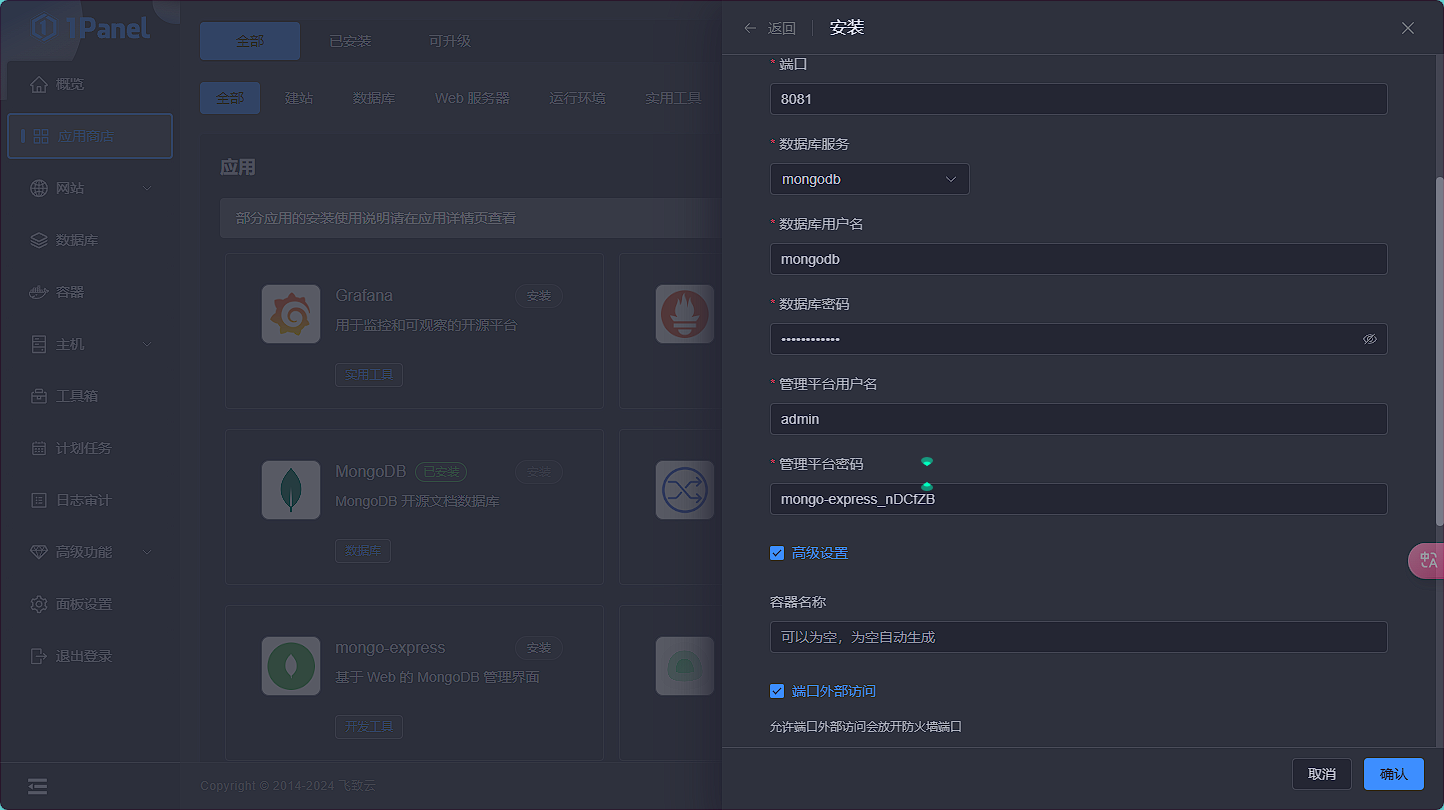Expand the 高级功能 sidebar menu
1444x810 pixels.
tap(90, 552)
